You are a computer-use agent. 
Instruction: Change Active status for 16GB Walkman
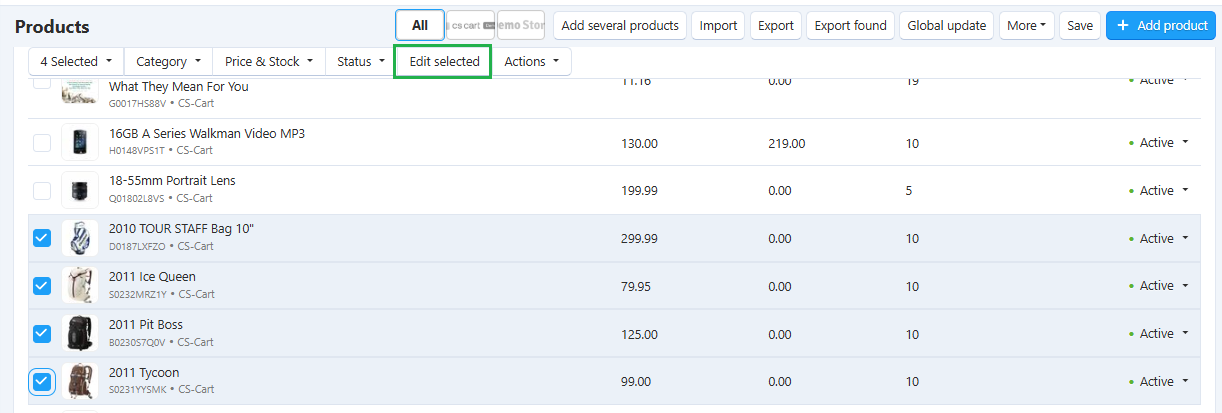(1160, 143)
